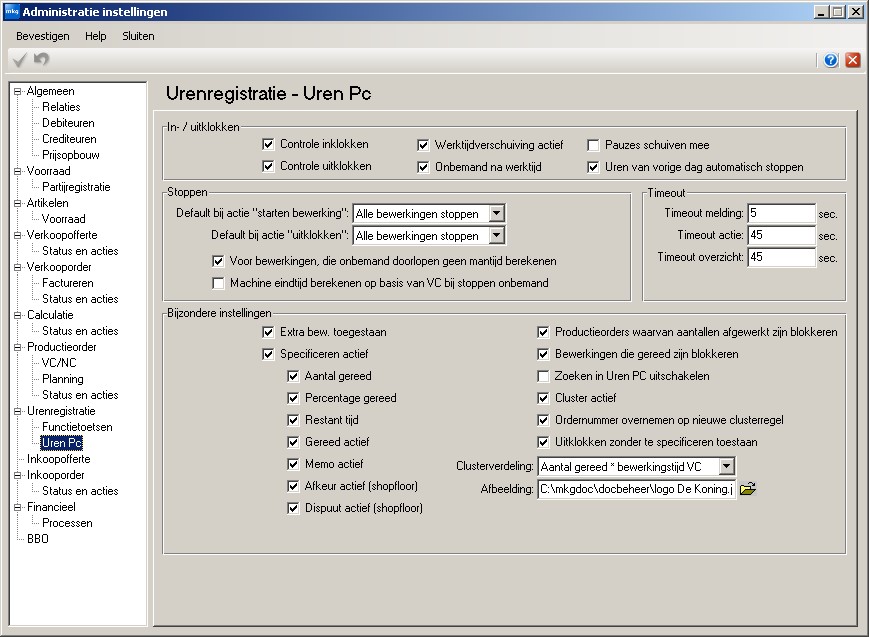Viewport: 869px width, 637px height.
Task: Open the Clusterverdeling dropdown
Action: 727,467
